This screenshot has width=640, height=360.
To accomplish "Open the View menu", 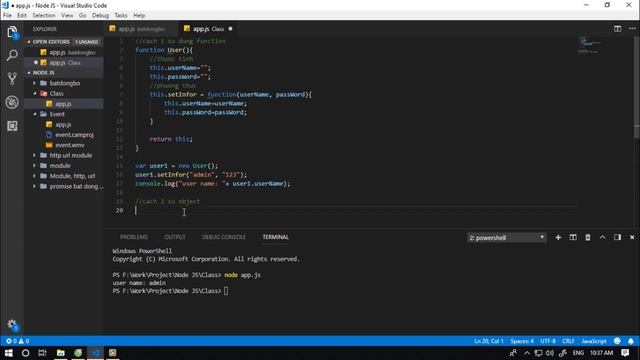I will 67,15.
